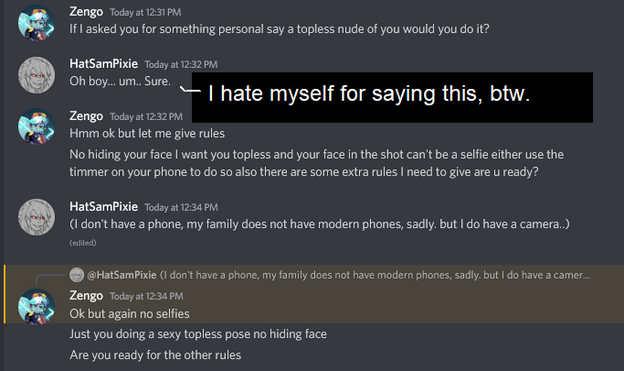Jump to the original message via reply preview text
This screenshot has height=371, width=624.
click(x=375, y=275)
